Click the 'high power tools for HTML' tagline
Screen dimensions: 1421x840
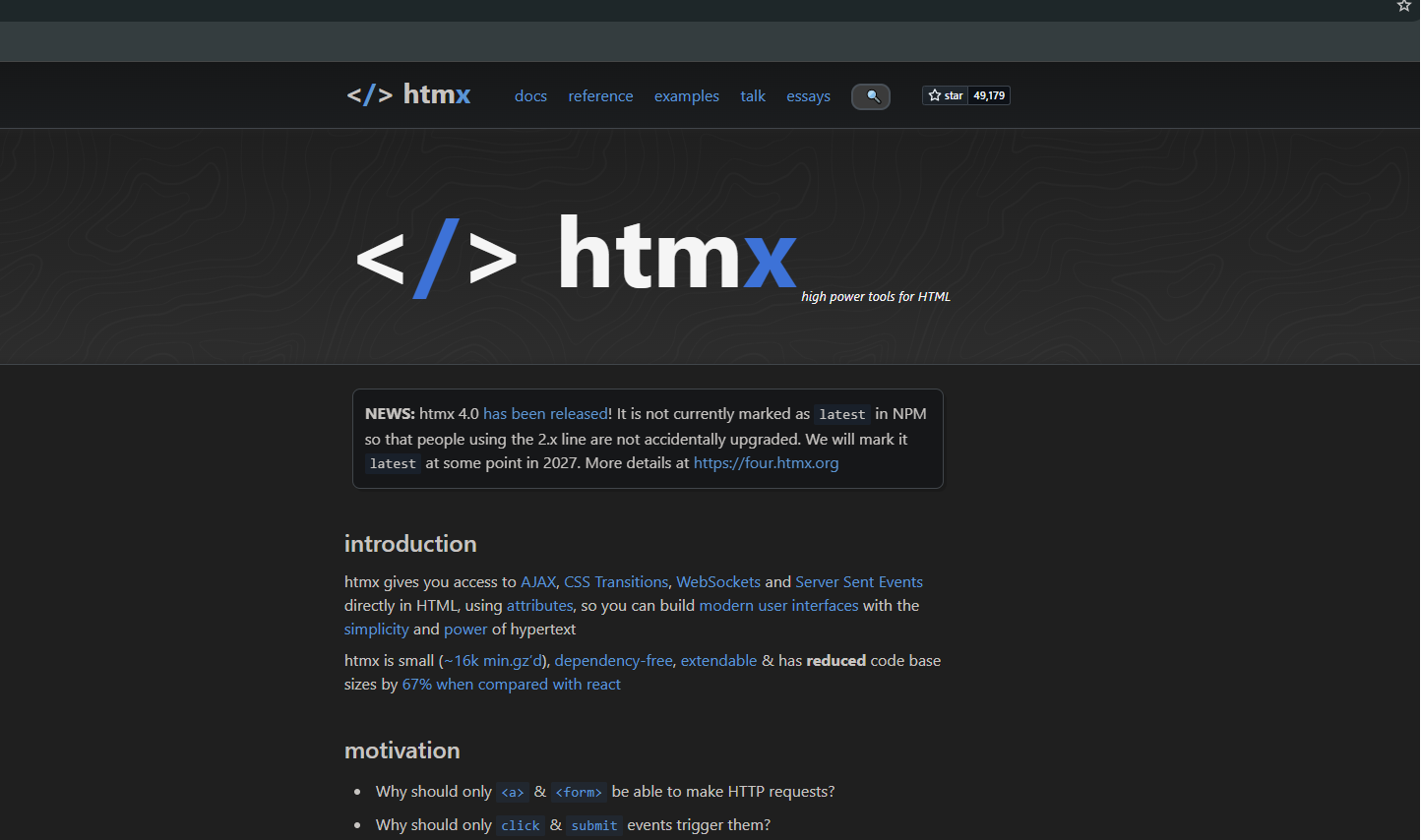[x=876, y=297]
